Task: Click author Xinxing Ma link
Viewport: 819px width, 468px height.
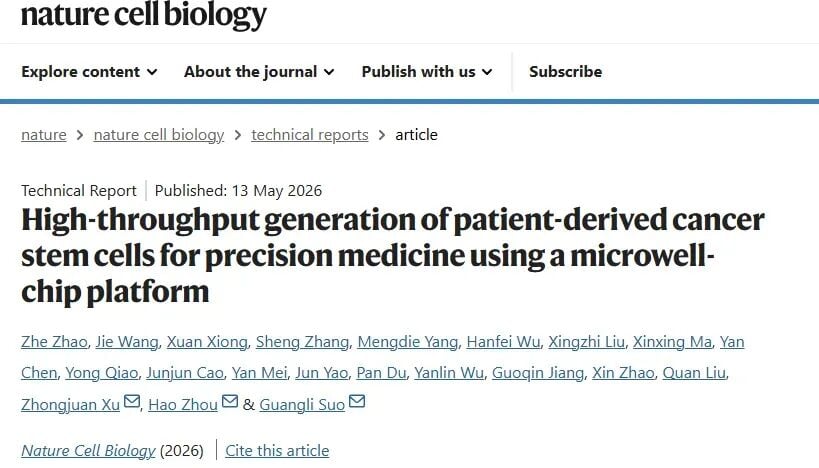Action: (672, 342)
